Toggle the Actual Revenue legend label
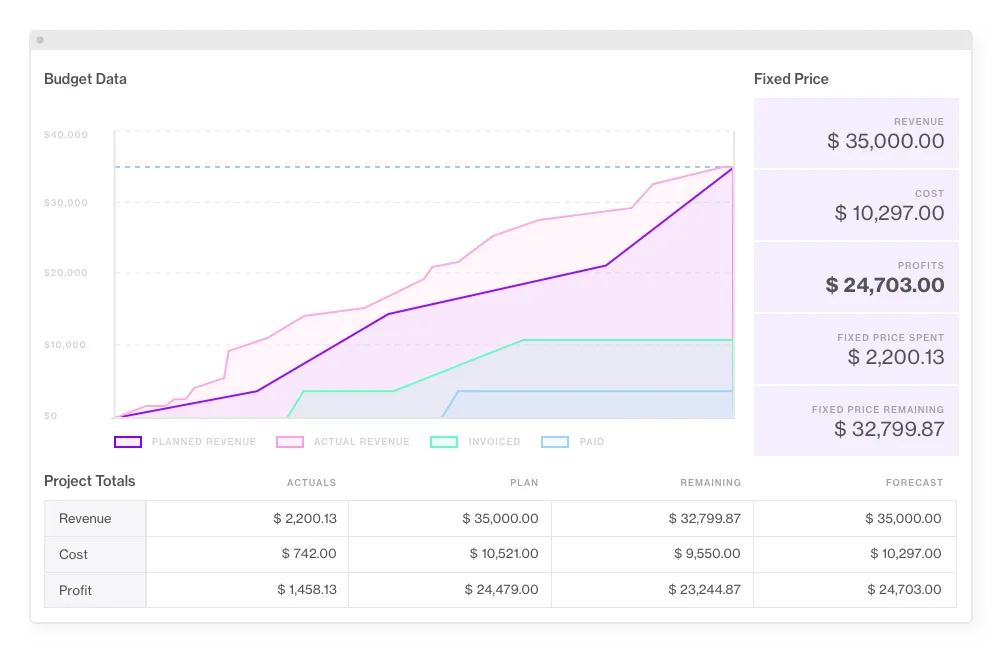This screenshot has width=1002, height=653. [362, 442]
